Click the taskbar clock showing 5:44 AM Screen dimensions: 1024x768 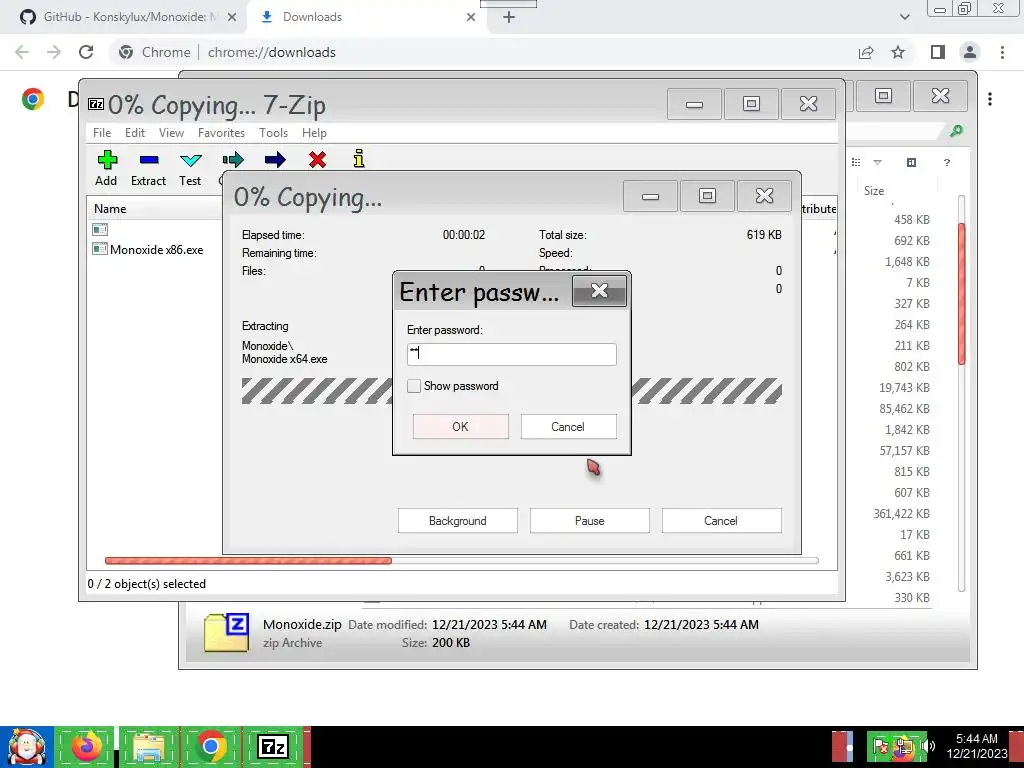coord(976,746)
